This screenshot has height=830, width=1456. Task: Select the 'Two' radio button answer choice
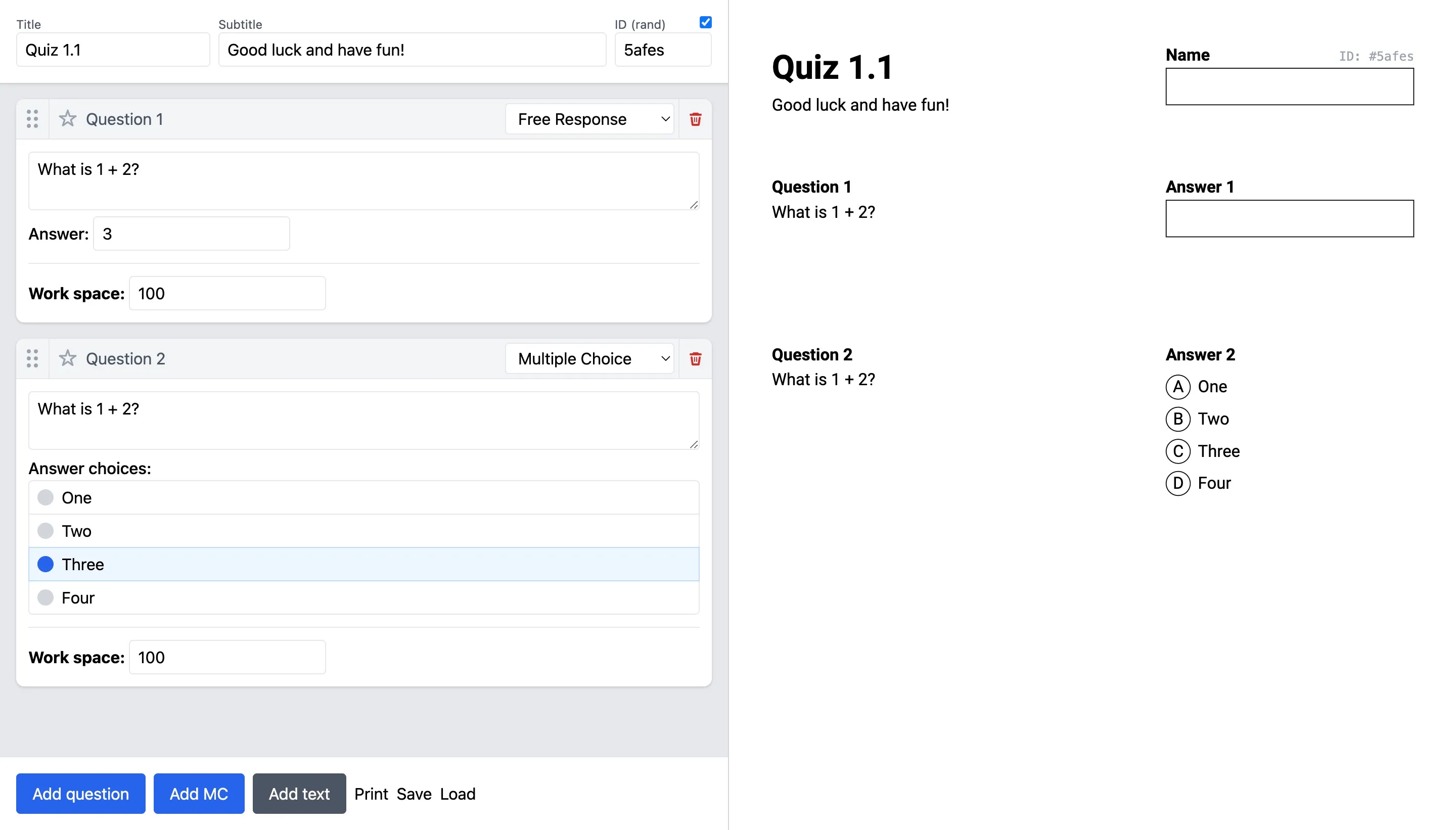(x=46, y=530)
